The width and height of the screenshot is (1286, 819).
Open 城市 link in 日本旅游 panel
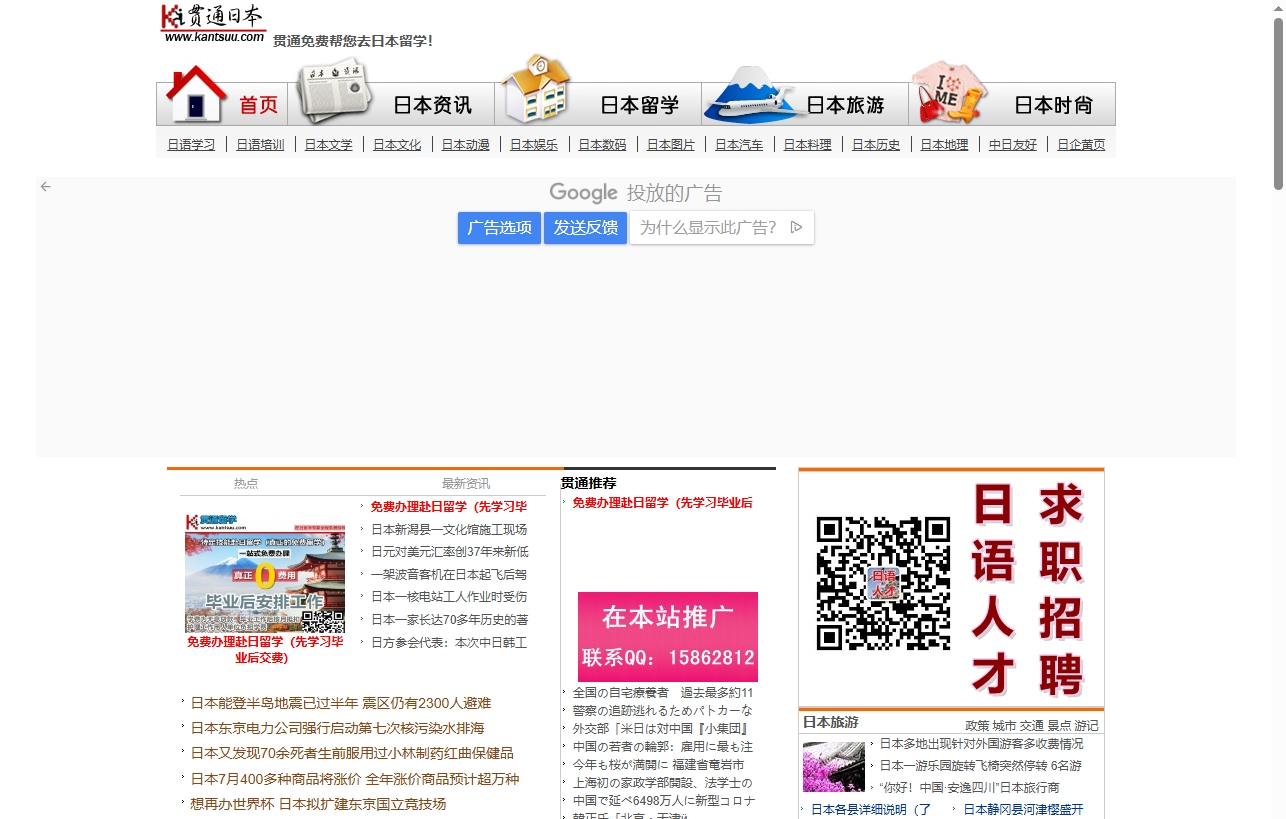1004,725
